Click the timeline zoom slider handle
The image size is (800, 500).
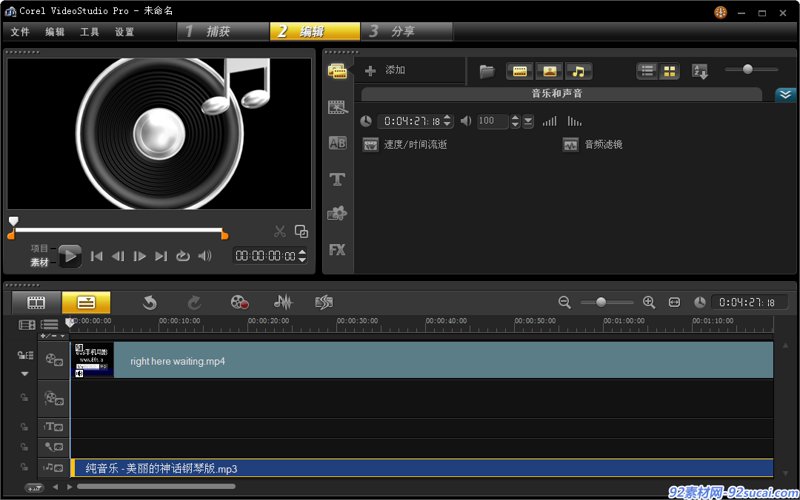pos(601,302)
